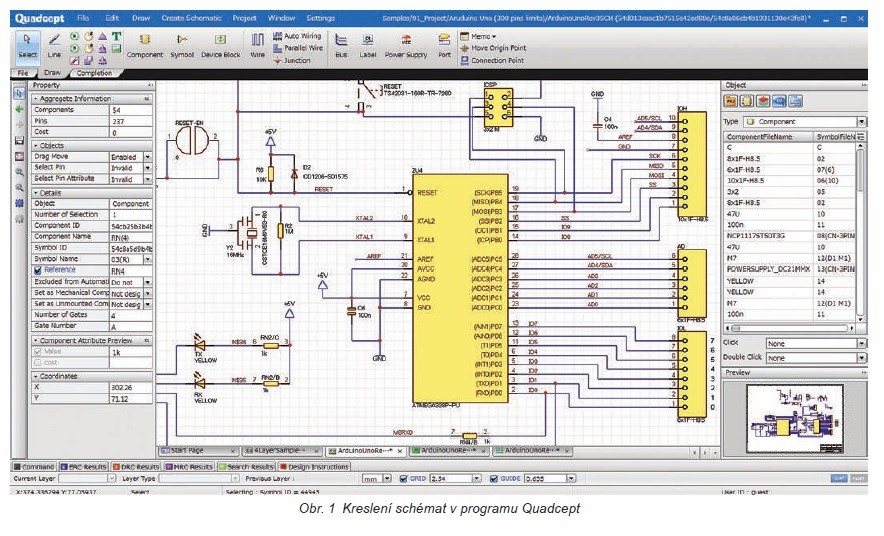
Task: Open the ERC Results tab
Action: (x=83, y=467)
